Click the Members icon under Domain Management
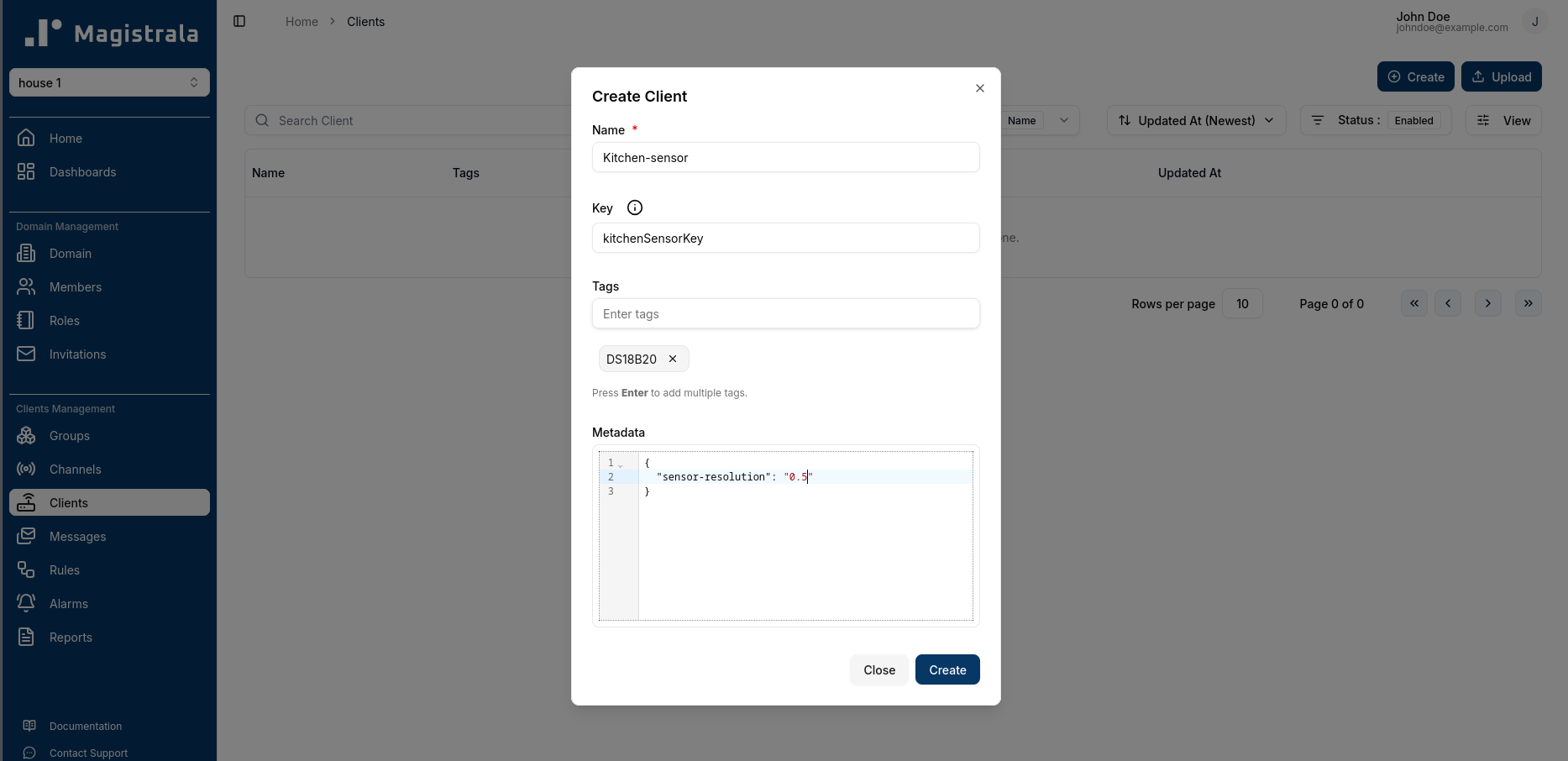The width and height of the screenshot is (1568, 761). pyautogui.click(x=27, y=286)
